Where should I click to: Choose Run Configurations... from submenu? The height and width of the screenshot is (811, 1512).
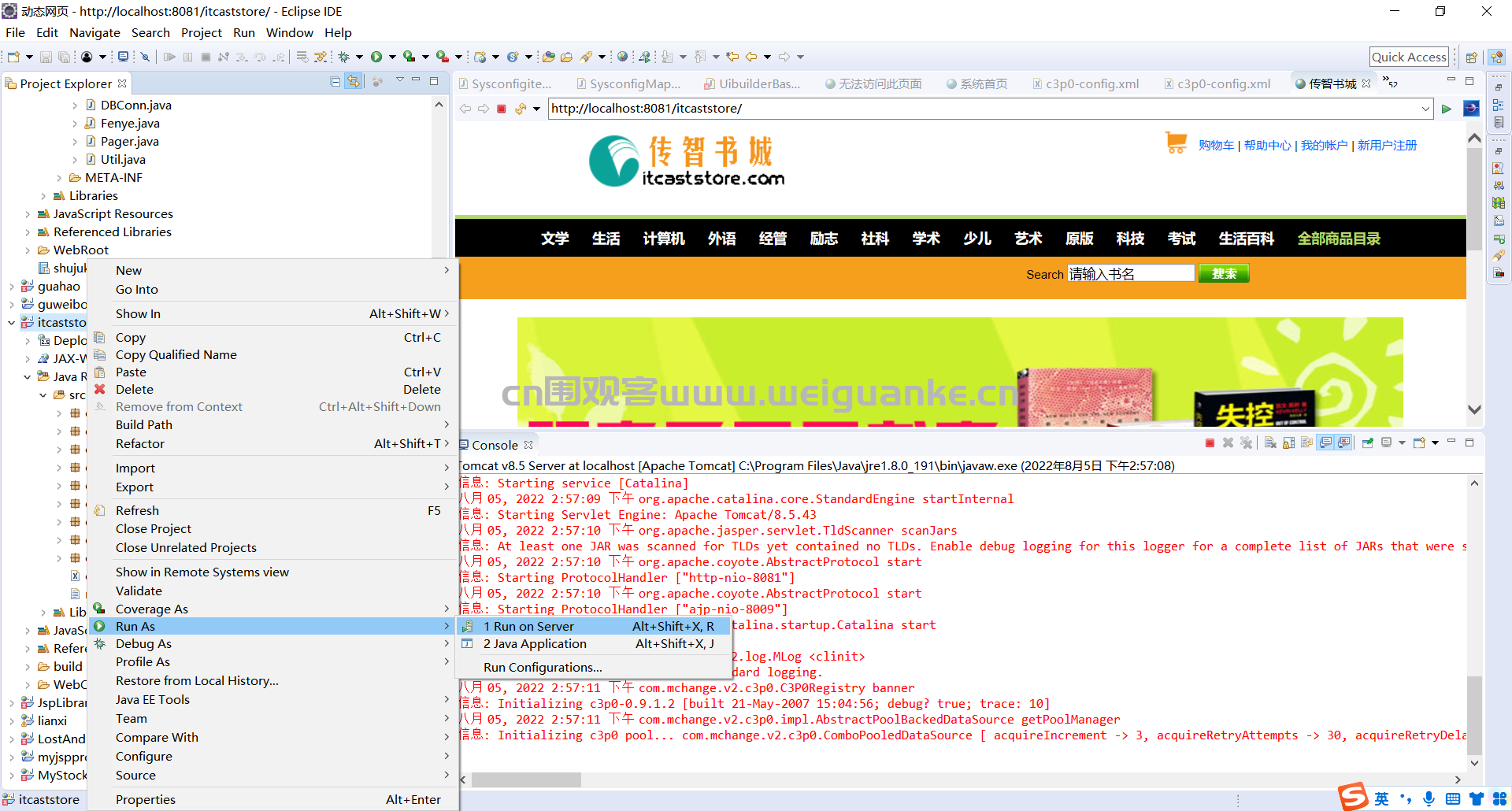pyautogui.click(x=595, y=668)
